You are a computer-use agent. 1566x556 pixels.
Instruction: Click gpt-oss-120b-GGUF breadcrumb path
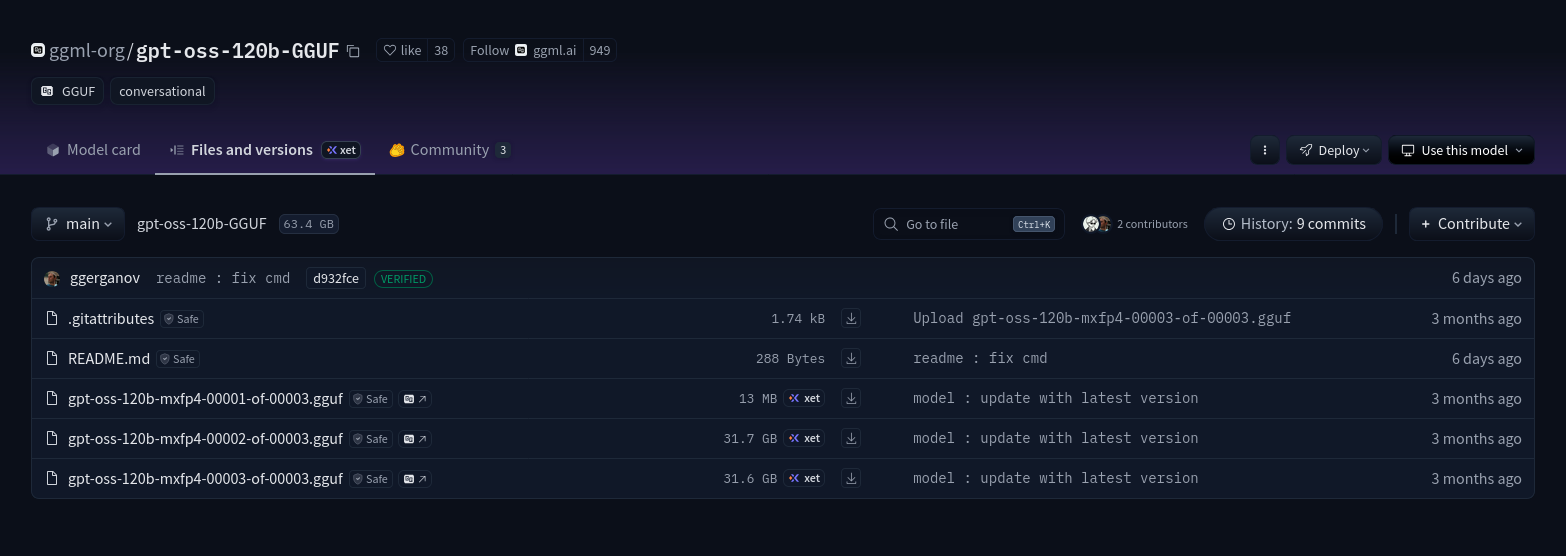click(x=202, y=224)
